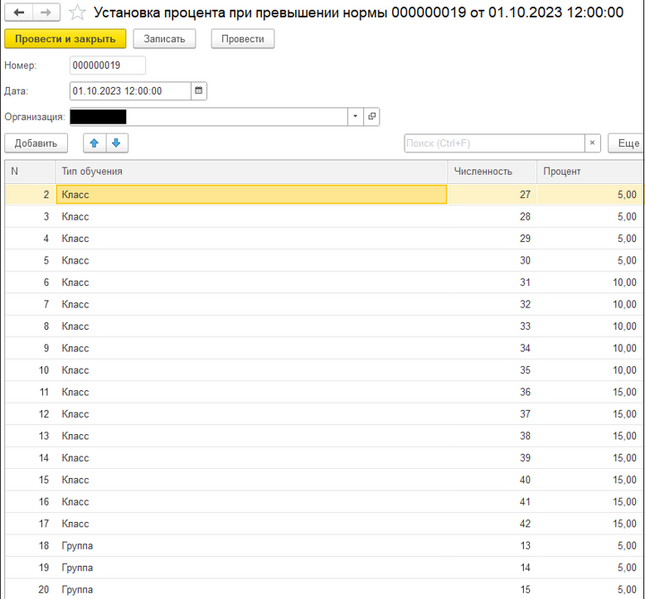
Task: Open the Еще menu
Action: click(x=627, y=144)
